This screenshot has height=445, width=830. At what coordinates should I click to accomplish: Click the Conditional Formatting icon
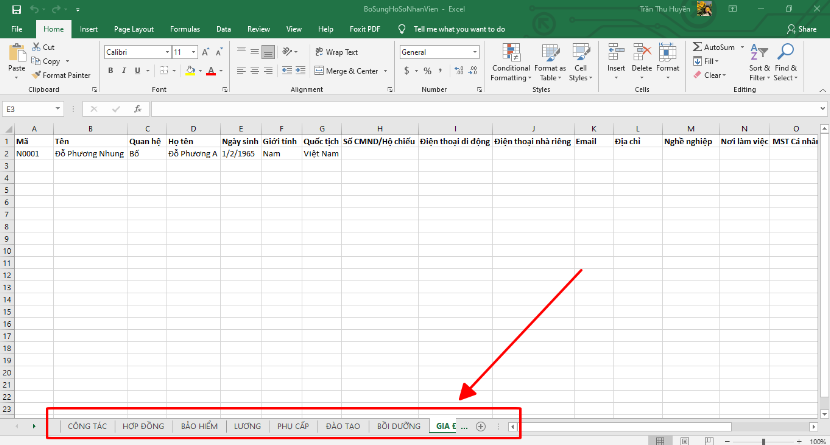pyautogui.click(x=510, y=52)
